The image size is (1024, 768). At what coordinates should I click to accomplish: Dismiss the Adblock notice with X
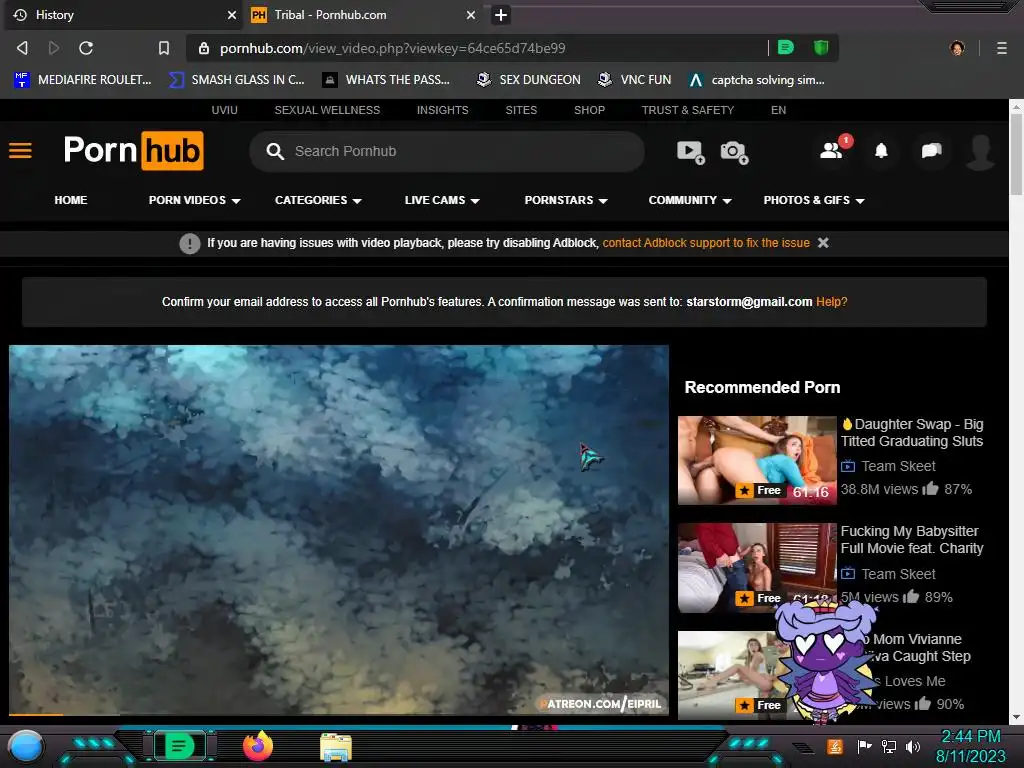(824, 242)
